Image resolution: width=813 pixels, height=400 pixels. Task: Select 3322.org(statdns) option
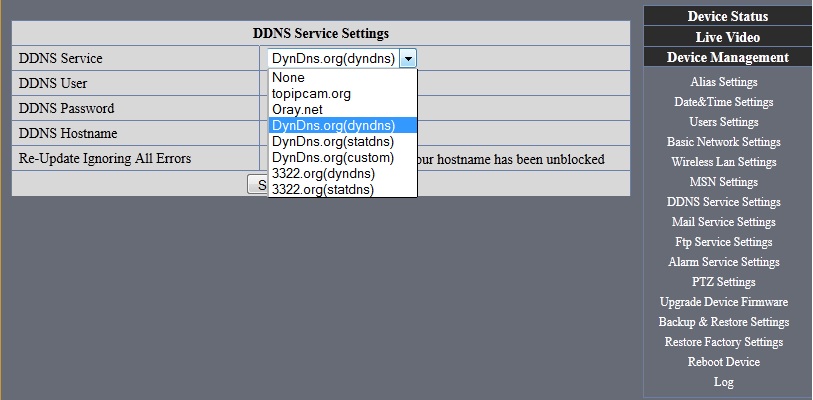pos(342,189)
